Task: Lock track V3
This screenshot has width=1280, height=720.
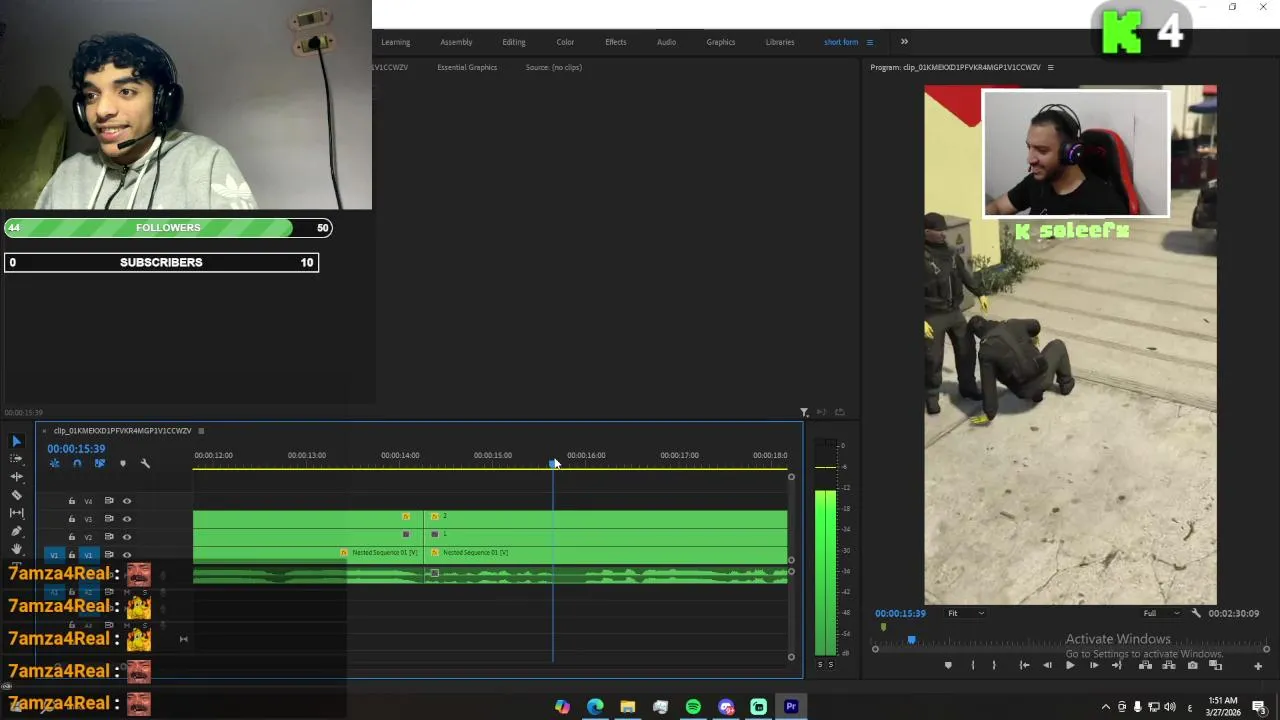Action: (x=72, y=519)
